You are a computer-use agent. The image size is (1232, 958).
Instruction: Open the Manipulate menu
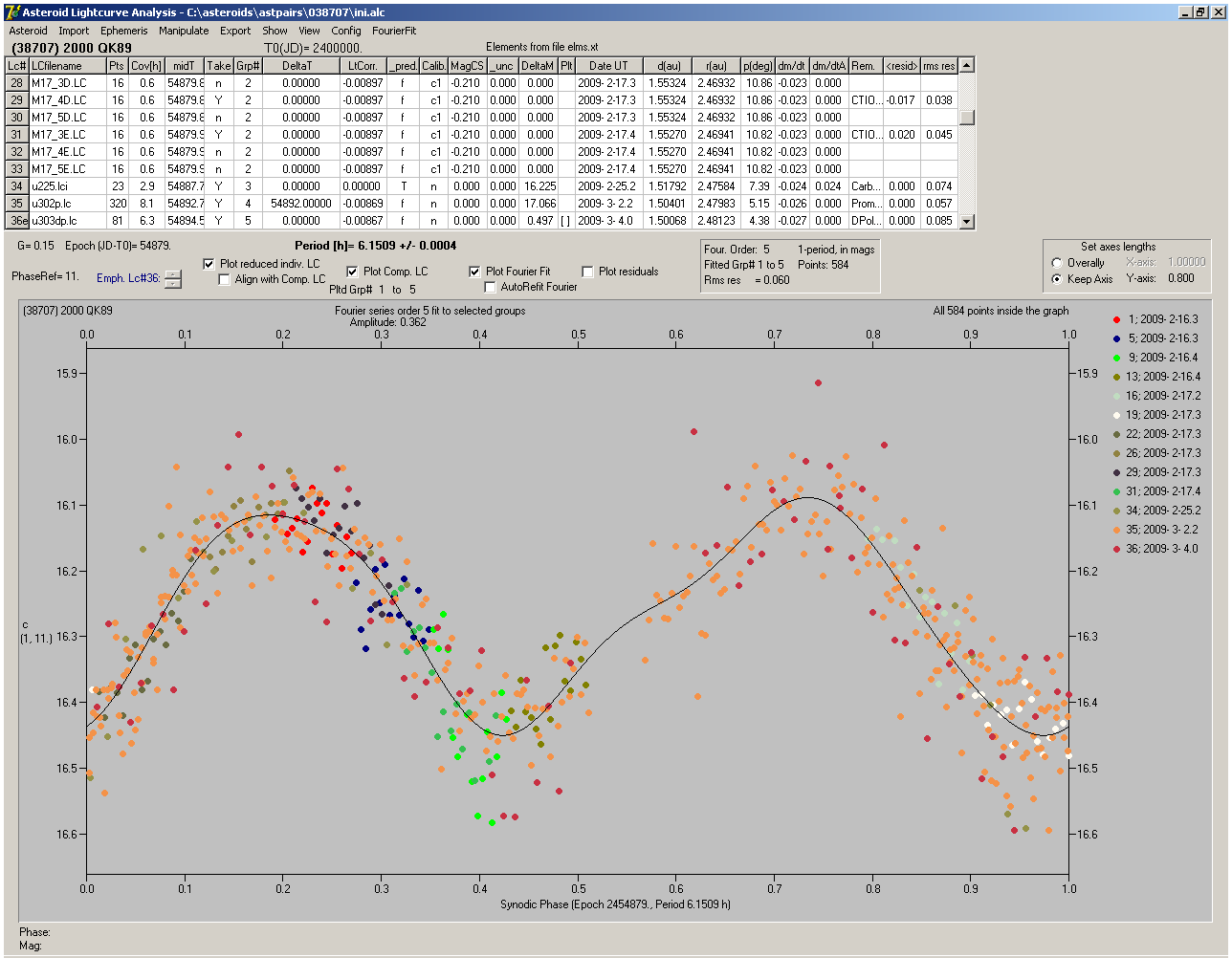click(184, 31)
